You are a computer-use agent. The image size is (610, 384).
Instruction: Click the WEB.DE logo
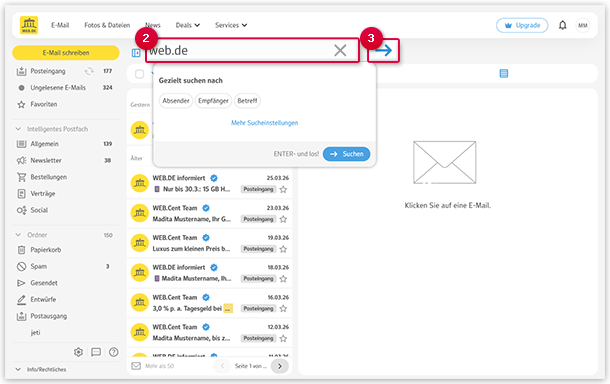point(29,25)
